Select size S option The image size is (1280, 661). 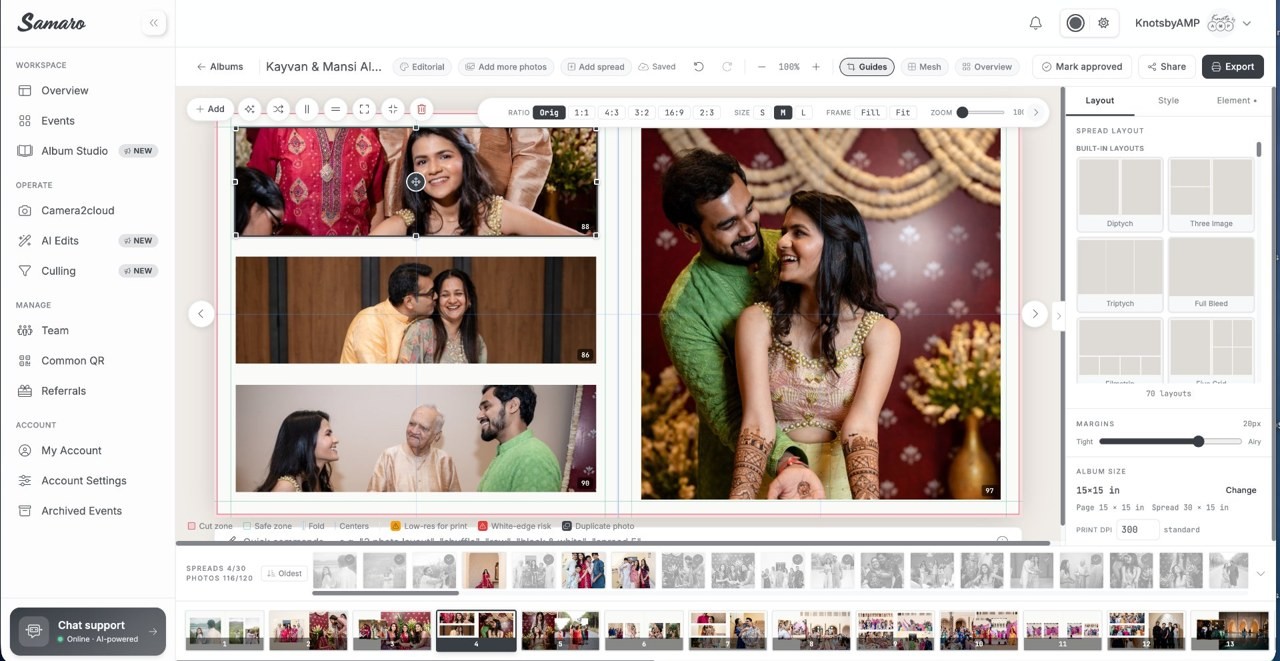point(763,113)
